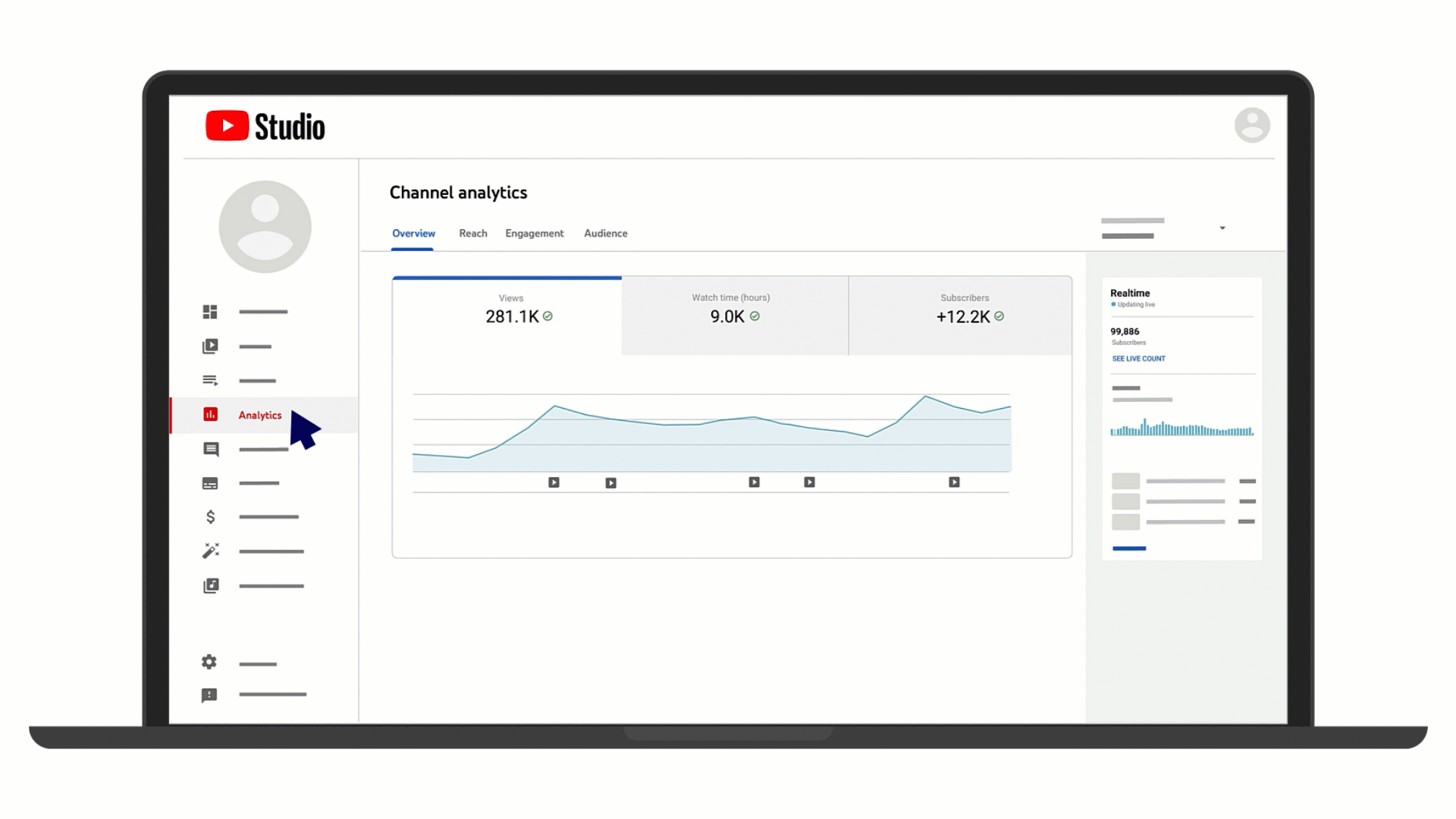Open the Comments speech bubble icon
Image resolution: width=1456 pixels, height=819 pixels.
pyautogui.click(x=211, y=449)
